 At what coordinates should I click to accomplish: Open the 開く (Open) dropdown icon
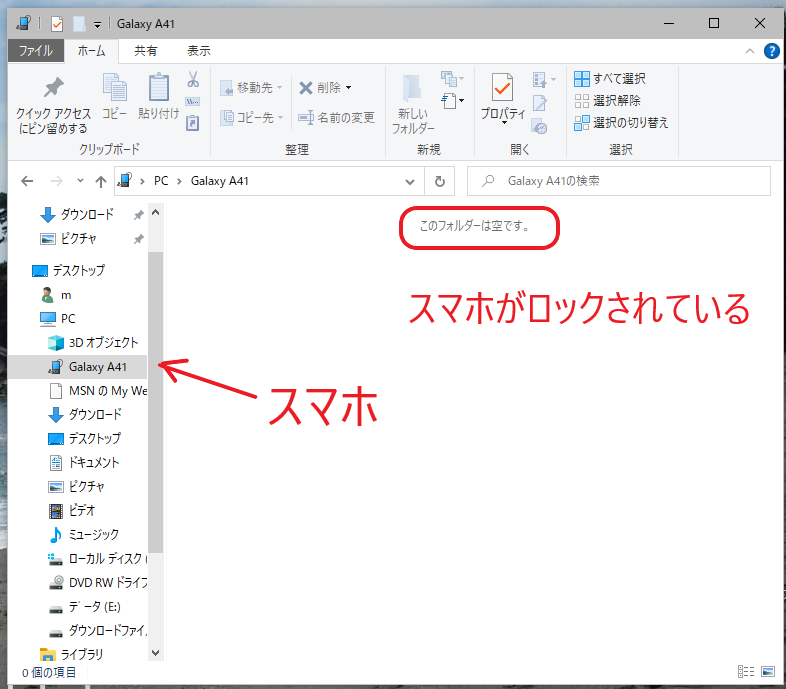coord(544,79)
